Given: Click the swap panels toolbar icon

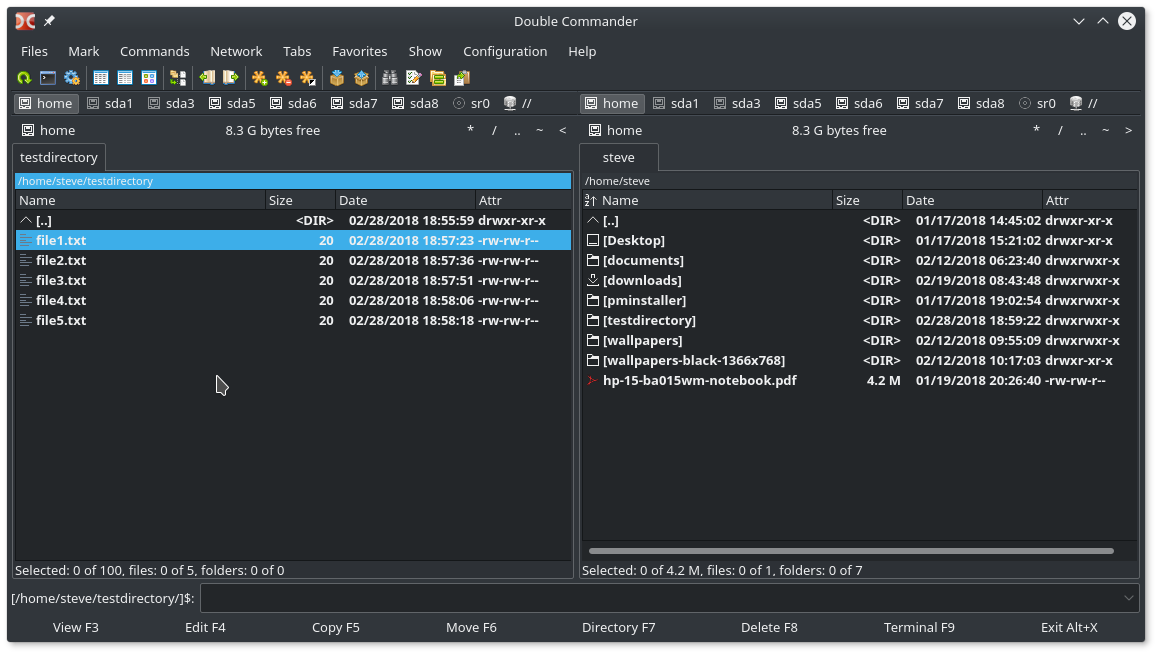Looking at the screenshot, I should point(178,78).
